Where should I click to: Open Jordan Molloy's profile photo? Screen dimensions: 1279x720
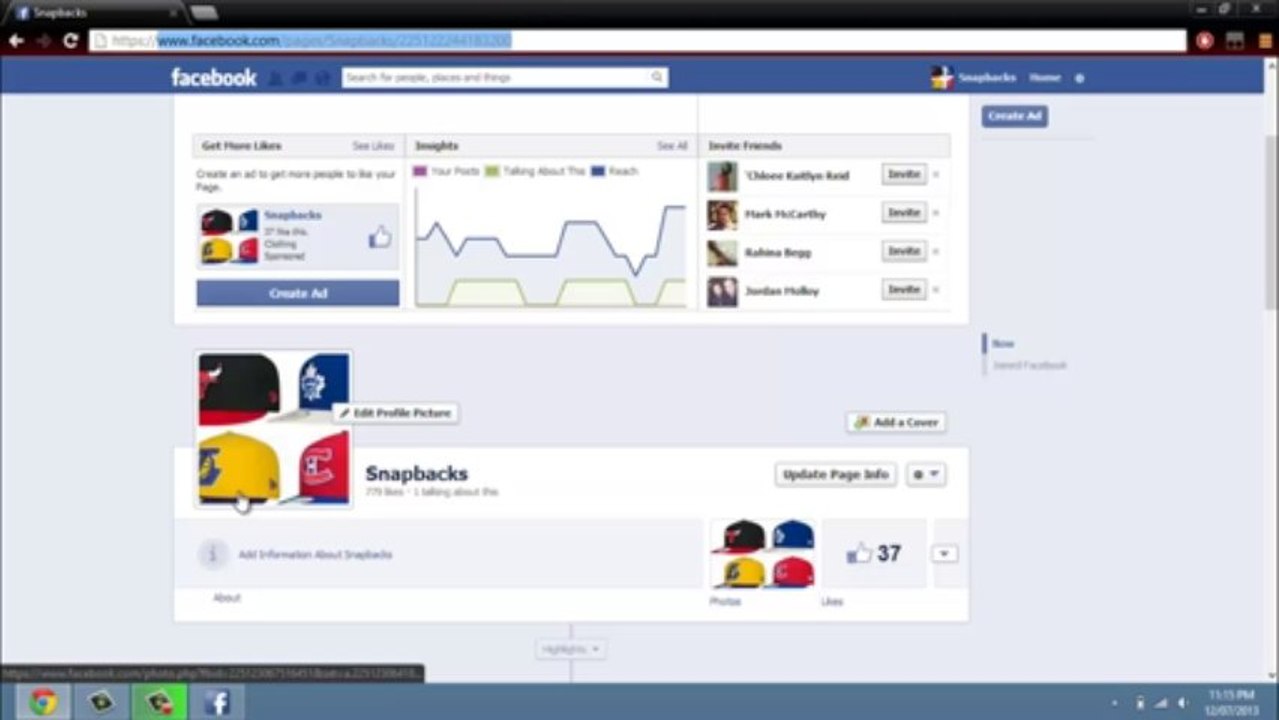click(x=722, y=292)
